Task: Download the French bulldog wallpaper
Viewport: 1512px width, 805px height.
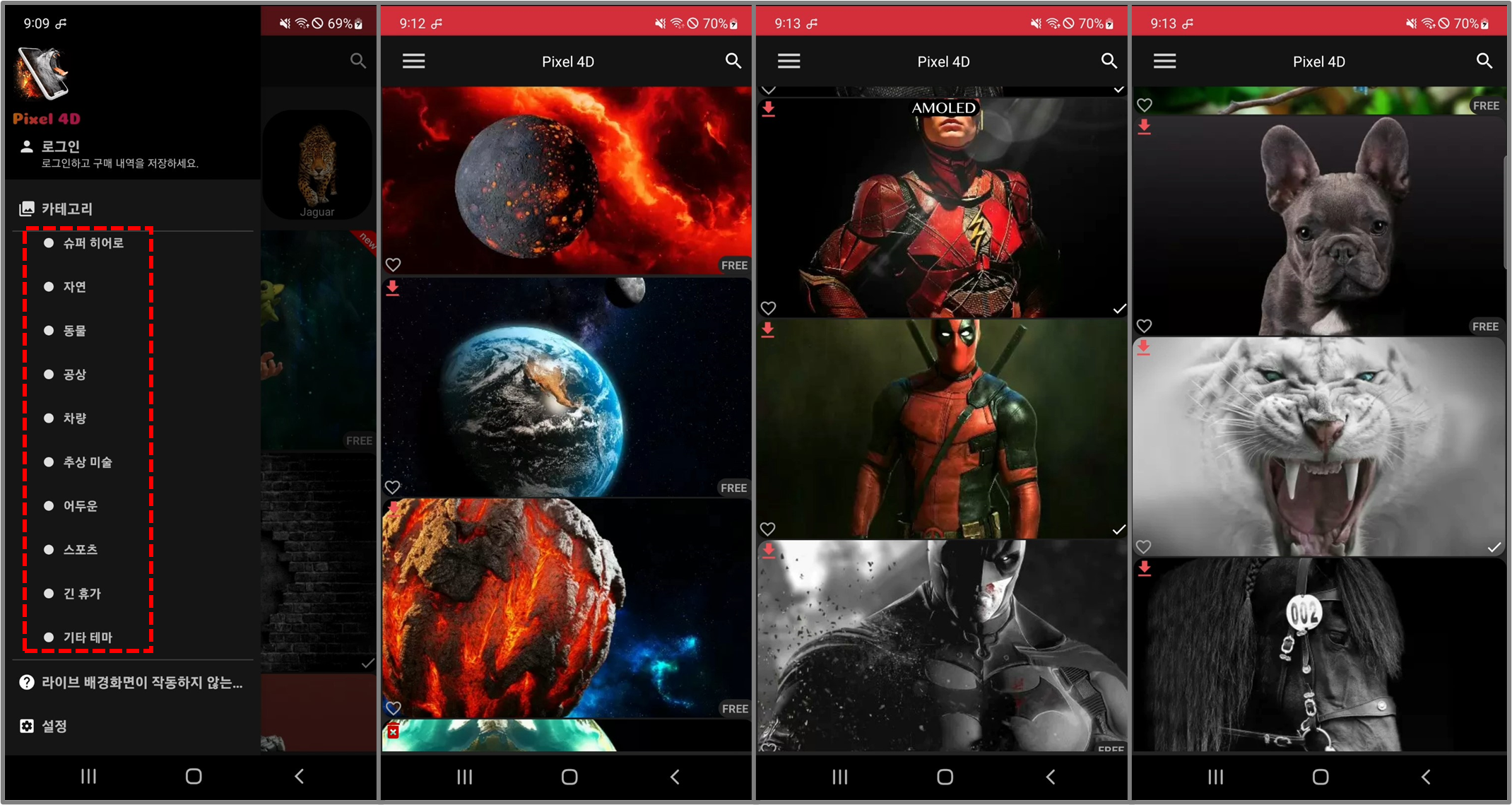Action: click(x=1144, y=127)
